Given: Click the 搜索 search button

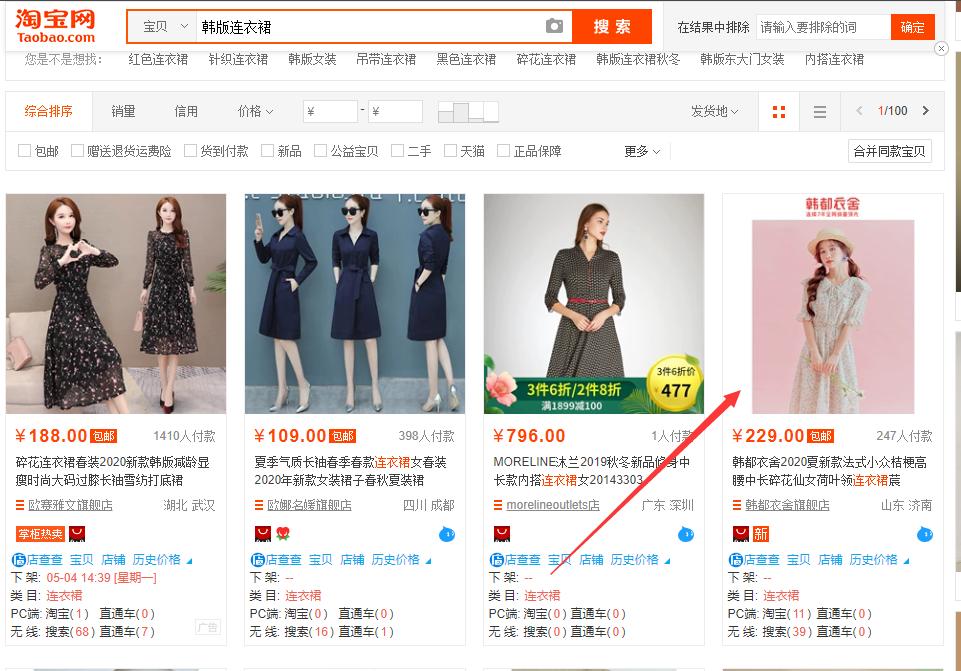Looking at the screenshot, I should (611, 27).
